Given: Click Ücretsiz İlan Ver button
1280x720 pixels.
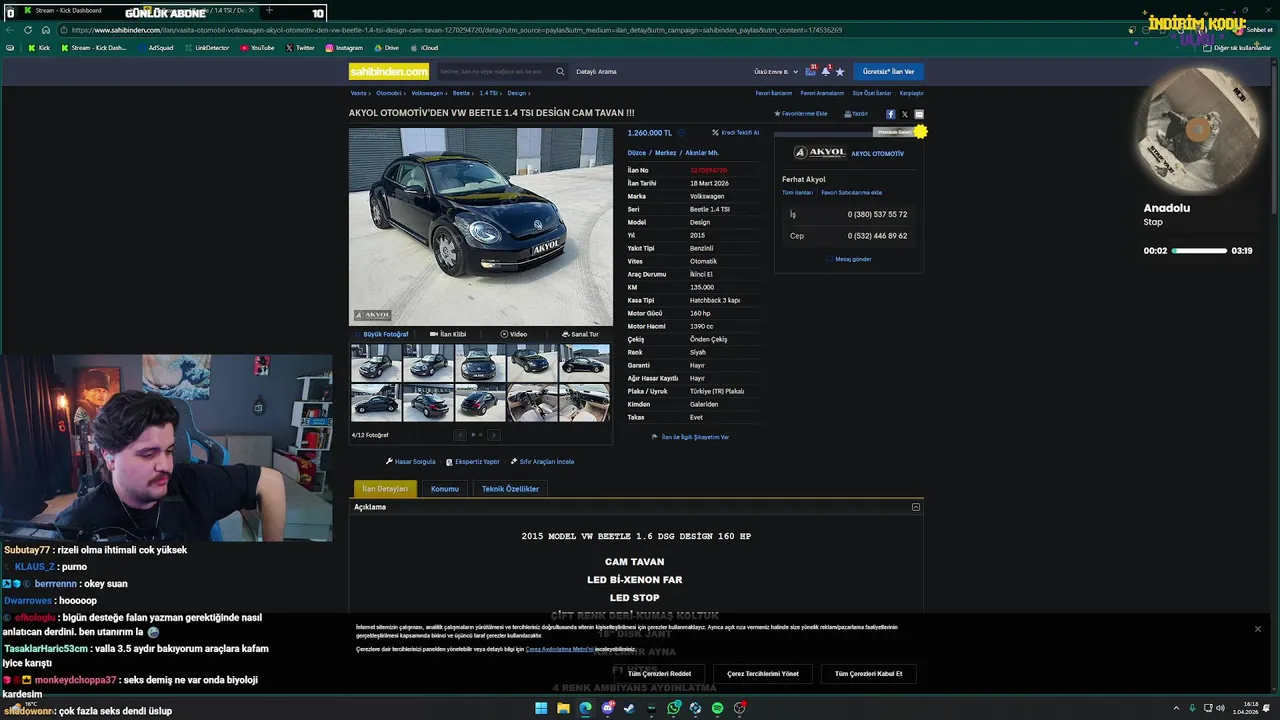Looking at the screenshot, I should 889,72.
